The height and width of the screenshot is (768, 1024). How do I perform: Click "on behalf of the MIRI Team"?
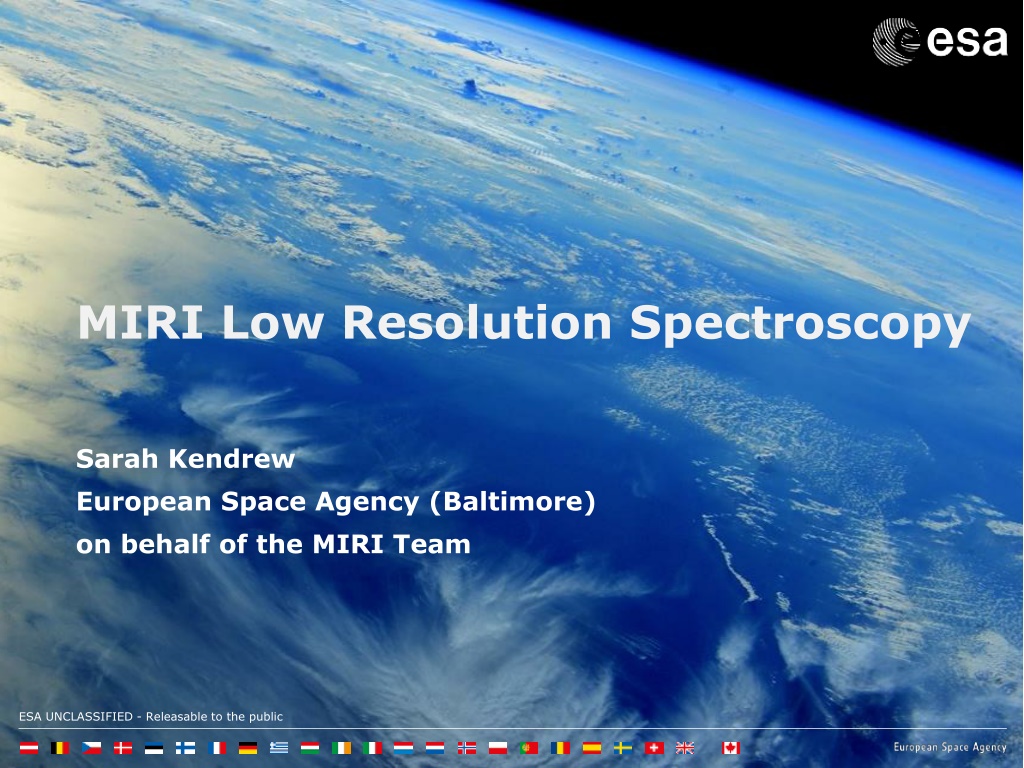tap(273, 544)
